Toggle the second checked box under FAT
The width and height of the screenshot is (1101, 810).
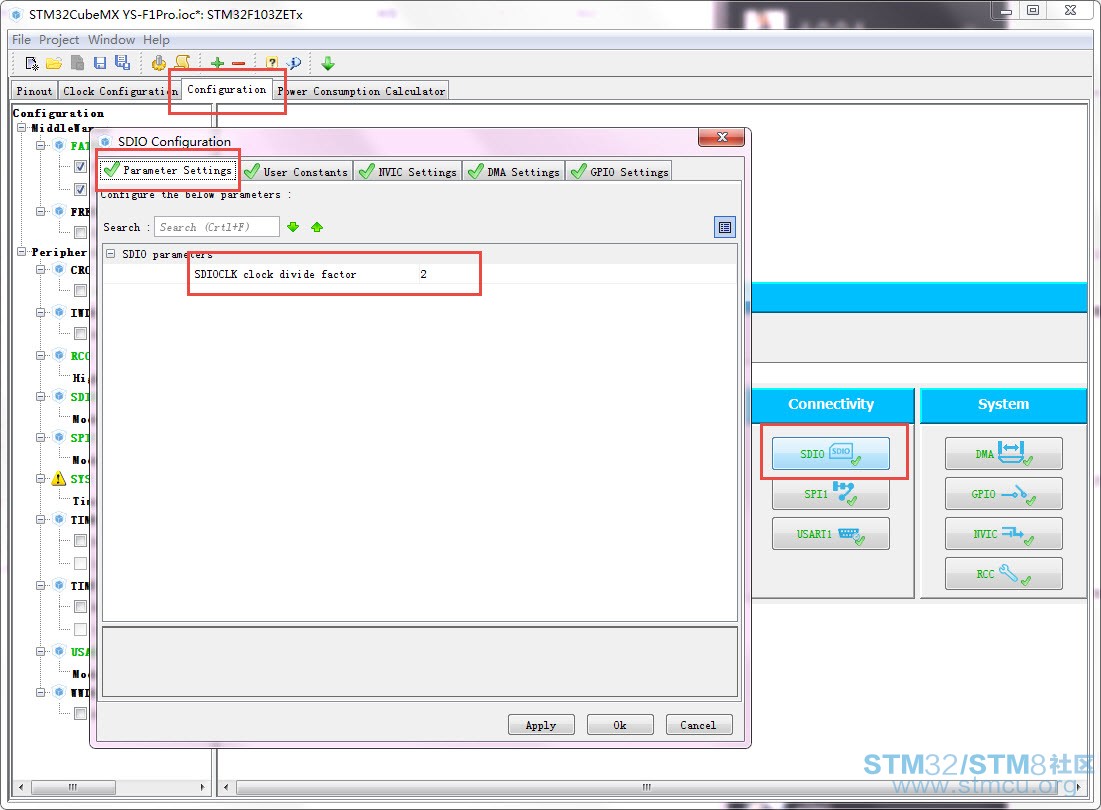80,189
